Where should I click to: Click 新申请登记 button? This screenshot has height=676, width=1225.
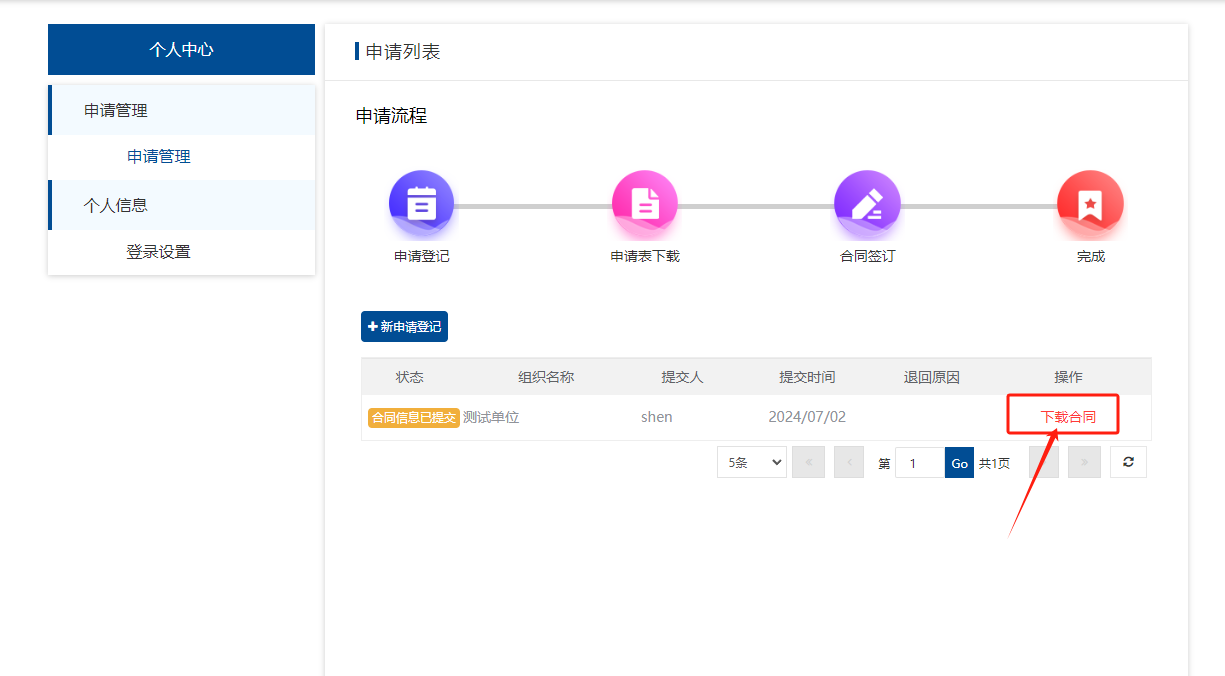pos(404,327)
